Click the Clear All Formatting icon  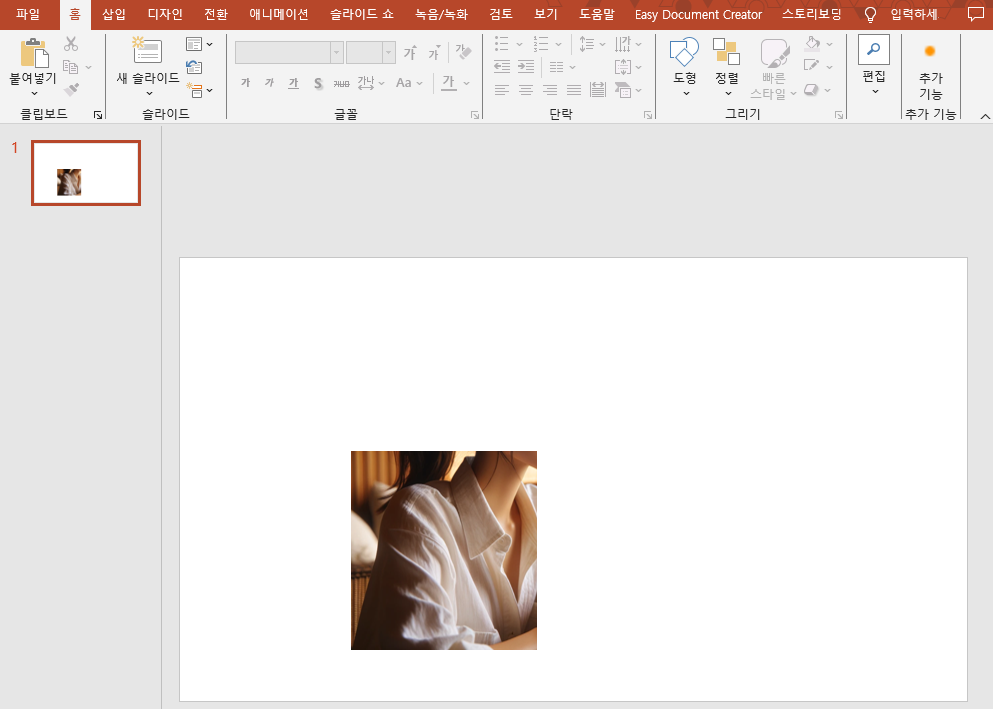[464, 52]
